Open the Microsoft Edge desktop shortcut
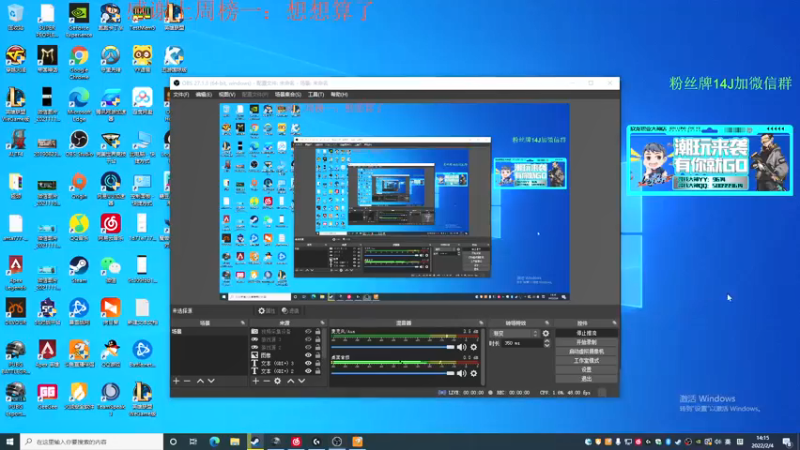Viewport: 800px width, 450px height. pos(79,105)
